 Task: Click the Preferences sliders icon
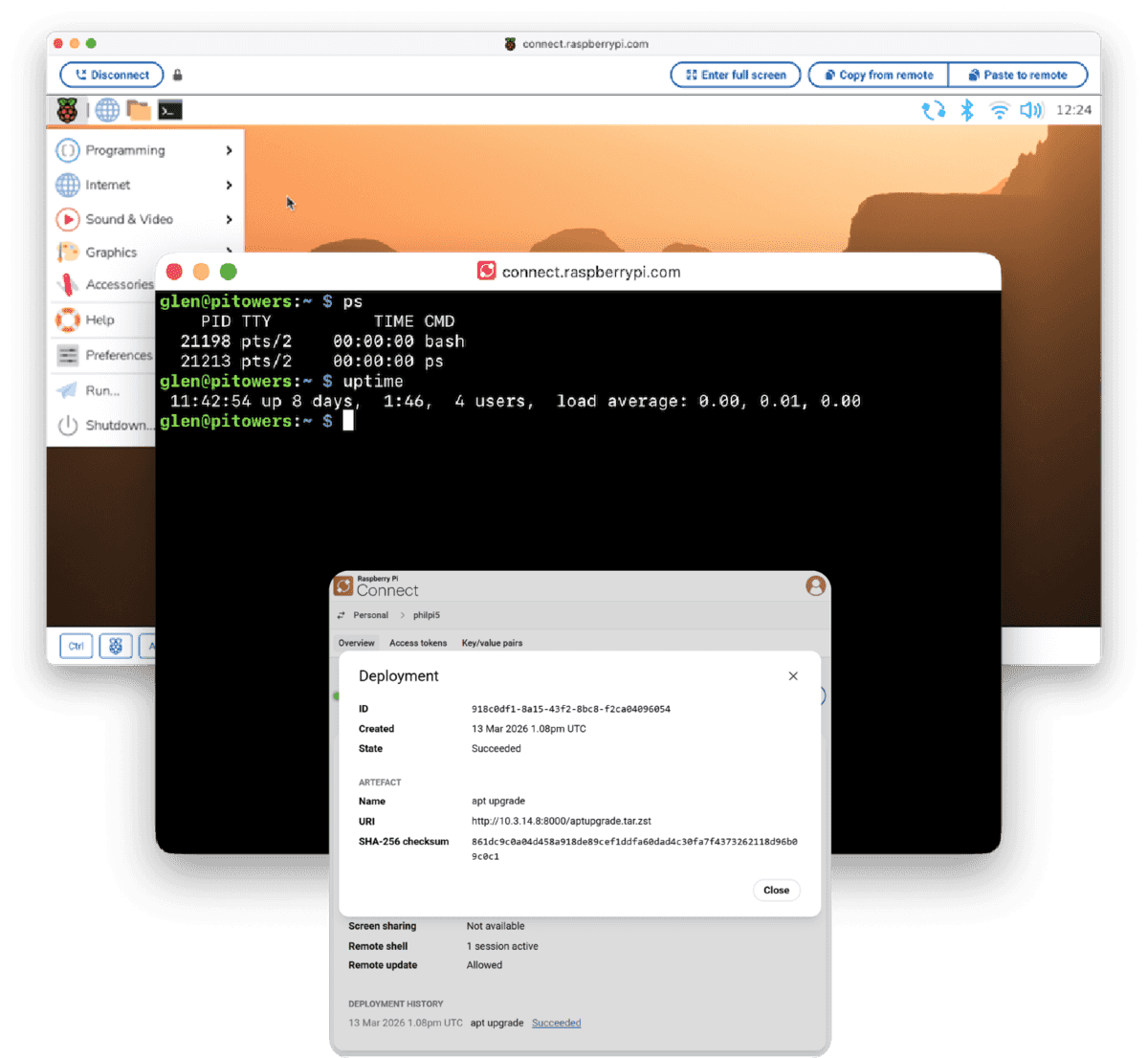(68, 355)
